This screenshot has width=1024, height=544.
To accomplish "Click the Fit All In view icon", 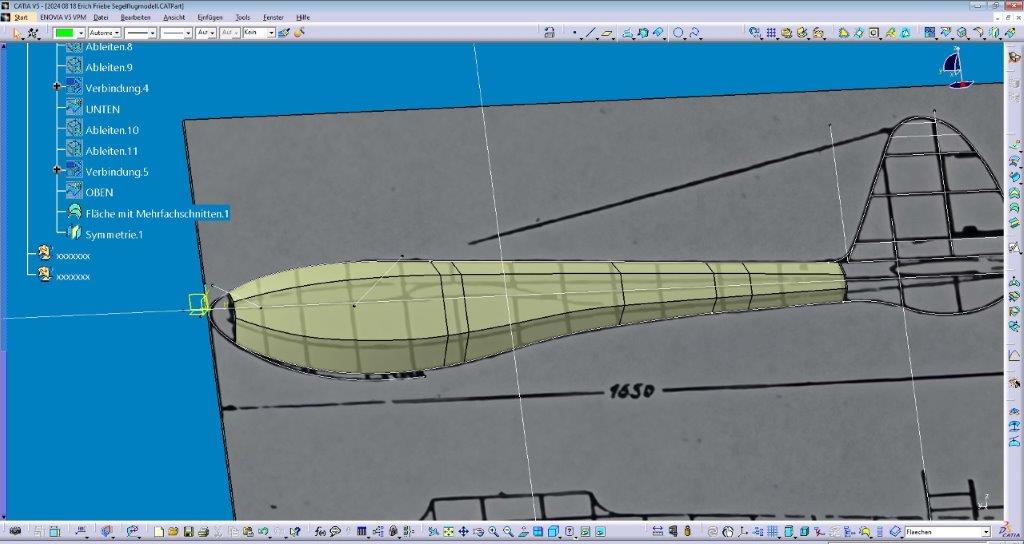I will coord(449,532).
